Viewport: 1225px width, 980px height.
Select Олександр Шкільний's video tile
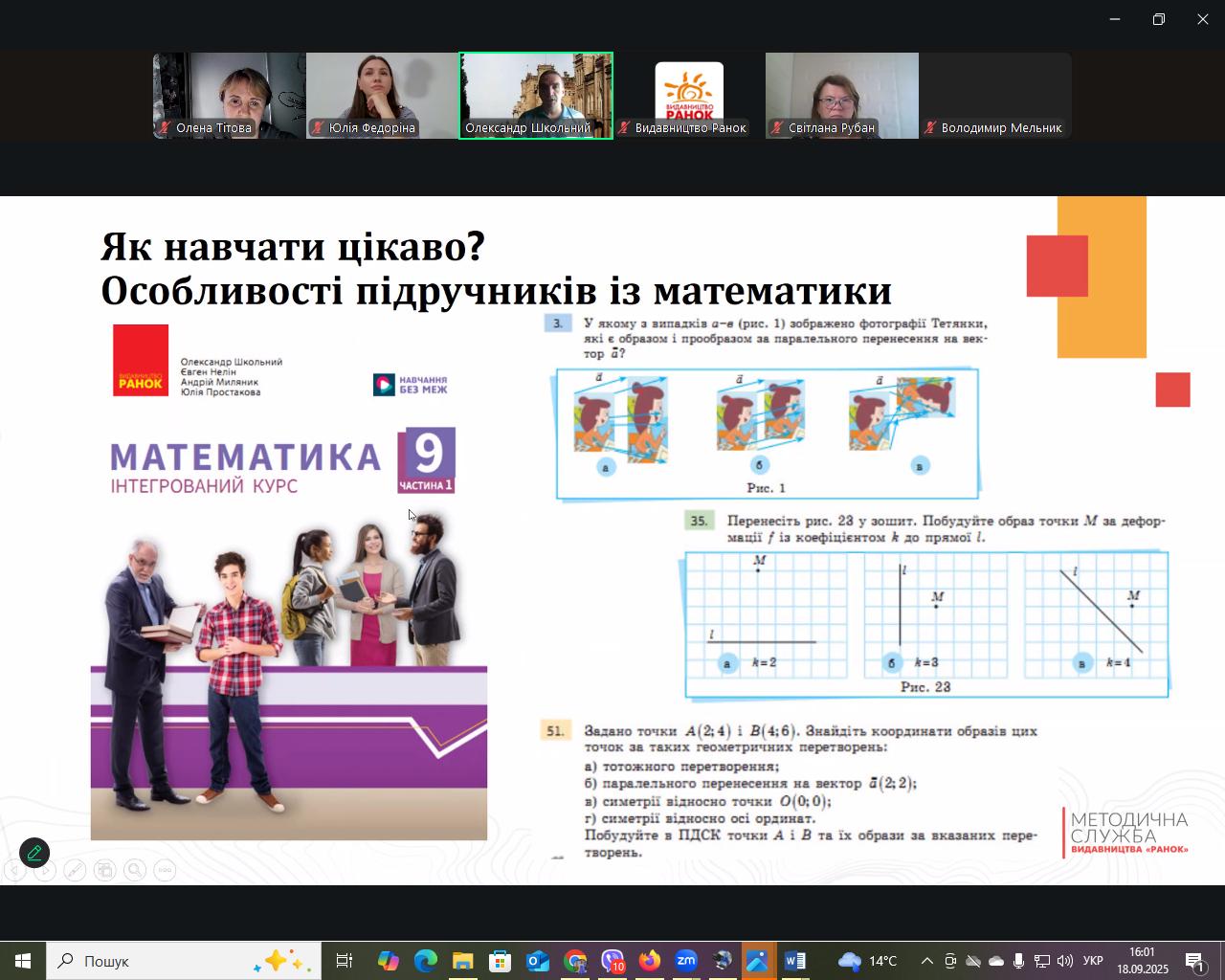(536, 96)
